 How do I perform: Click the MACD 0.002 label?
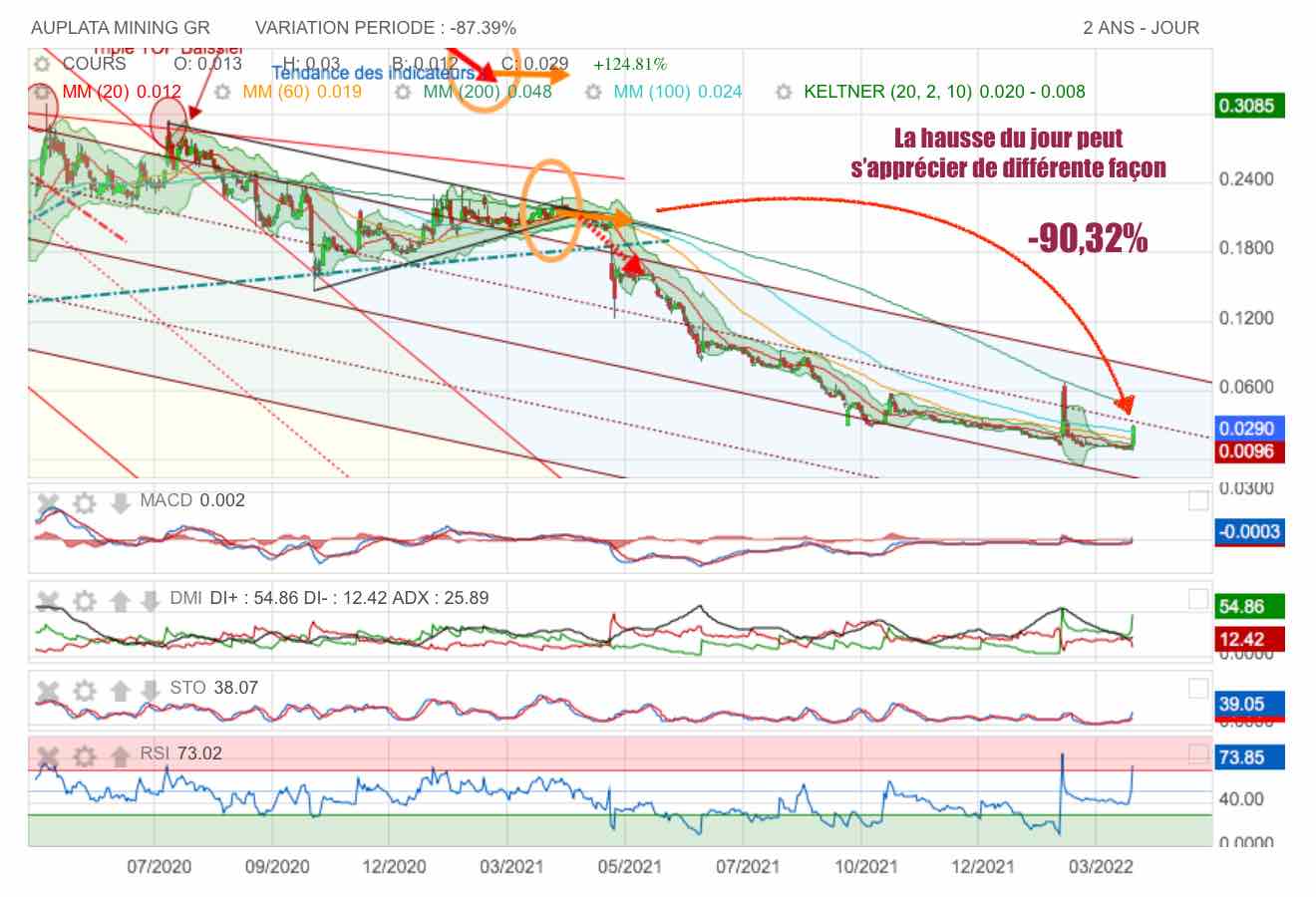(x=192, y=500)
